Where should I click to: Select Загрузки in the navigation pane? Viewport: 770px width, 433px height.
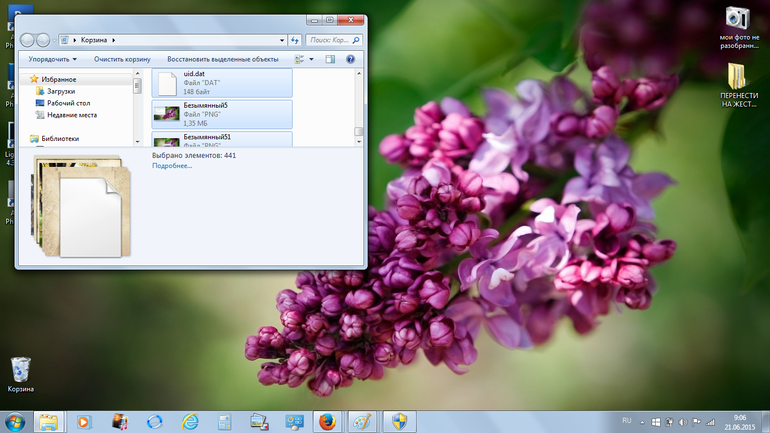click(61, 91)
